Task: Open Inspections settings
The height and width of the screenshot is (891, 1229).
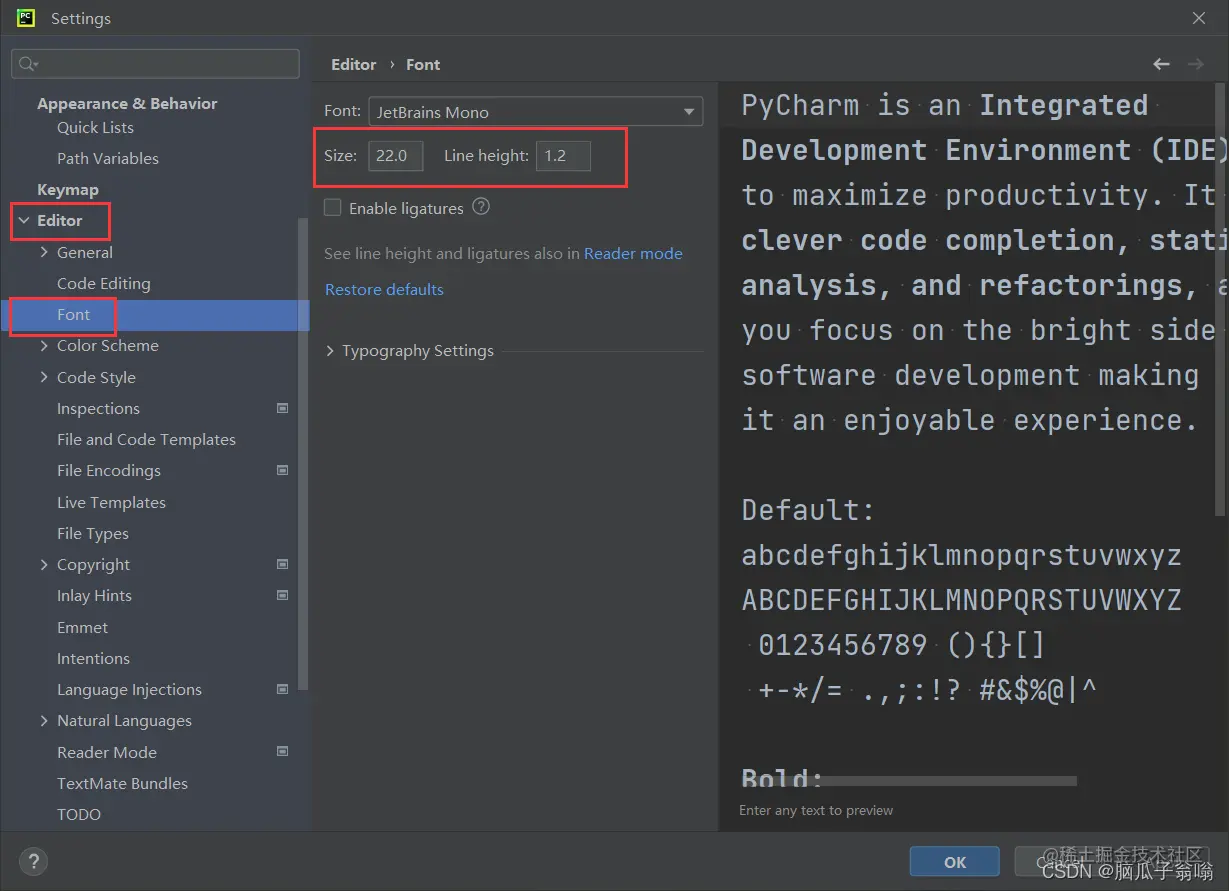Action: tap(98, 408)
